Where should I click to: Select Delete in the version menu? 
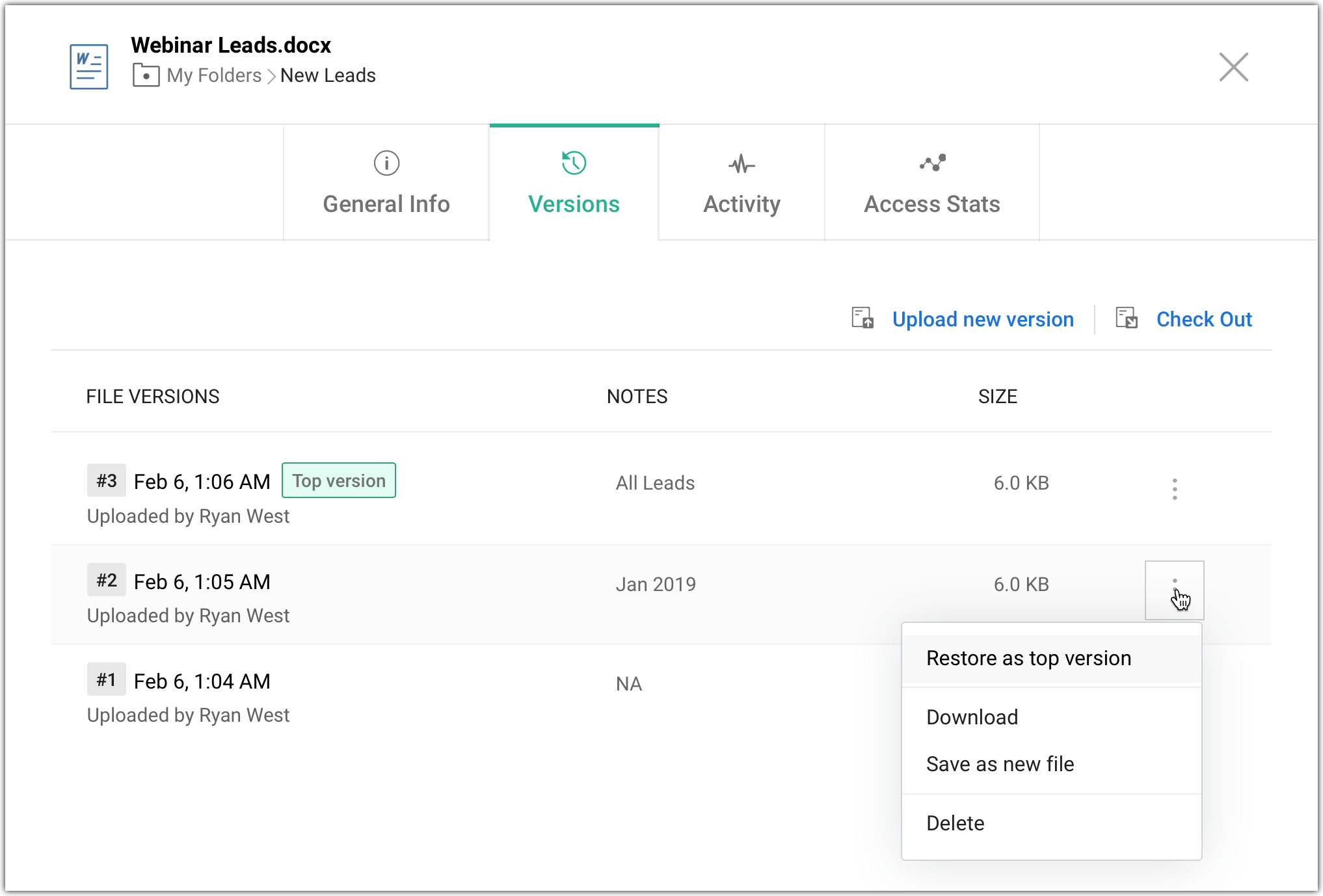pos(955,823)
